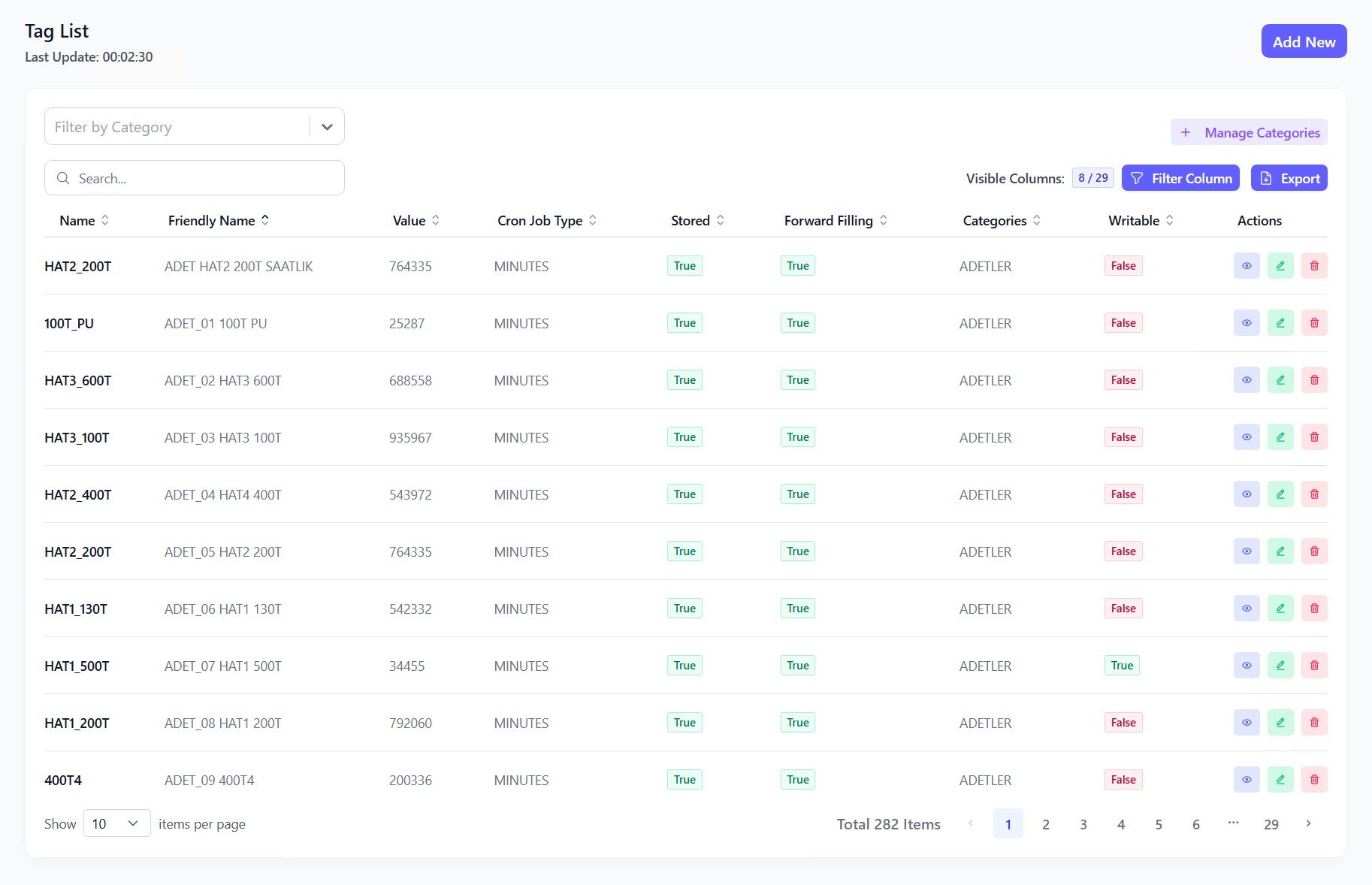Click the sort icon beside the Value column

[x=436, y=220]
